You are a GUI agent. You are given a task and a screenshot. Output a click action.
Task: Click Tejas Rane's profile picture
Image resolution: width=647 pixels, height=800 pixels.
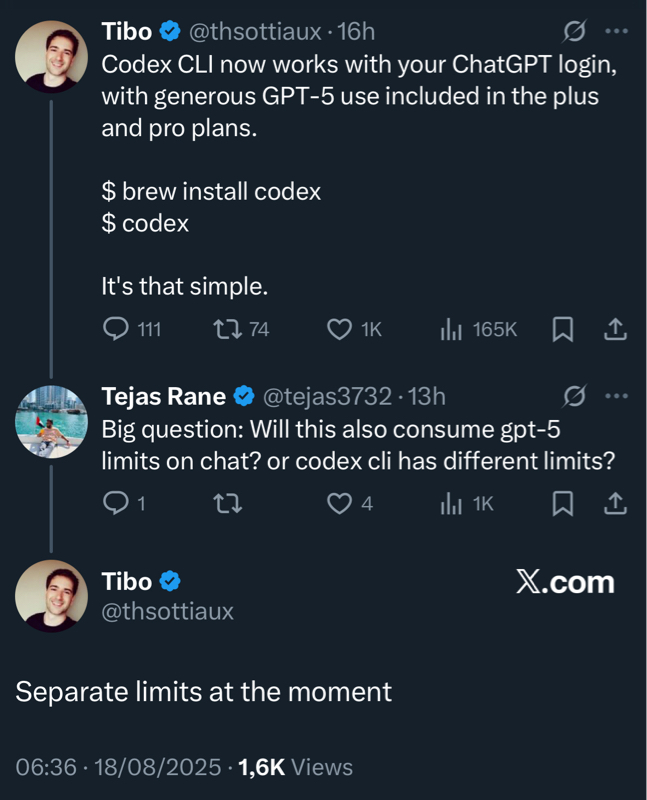[52, 422]
